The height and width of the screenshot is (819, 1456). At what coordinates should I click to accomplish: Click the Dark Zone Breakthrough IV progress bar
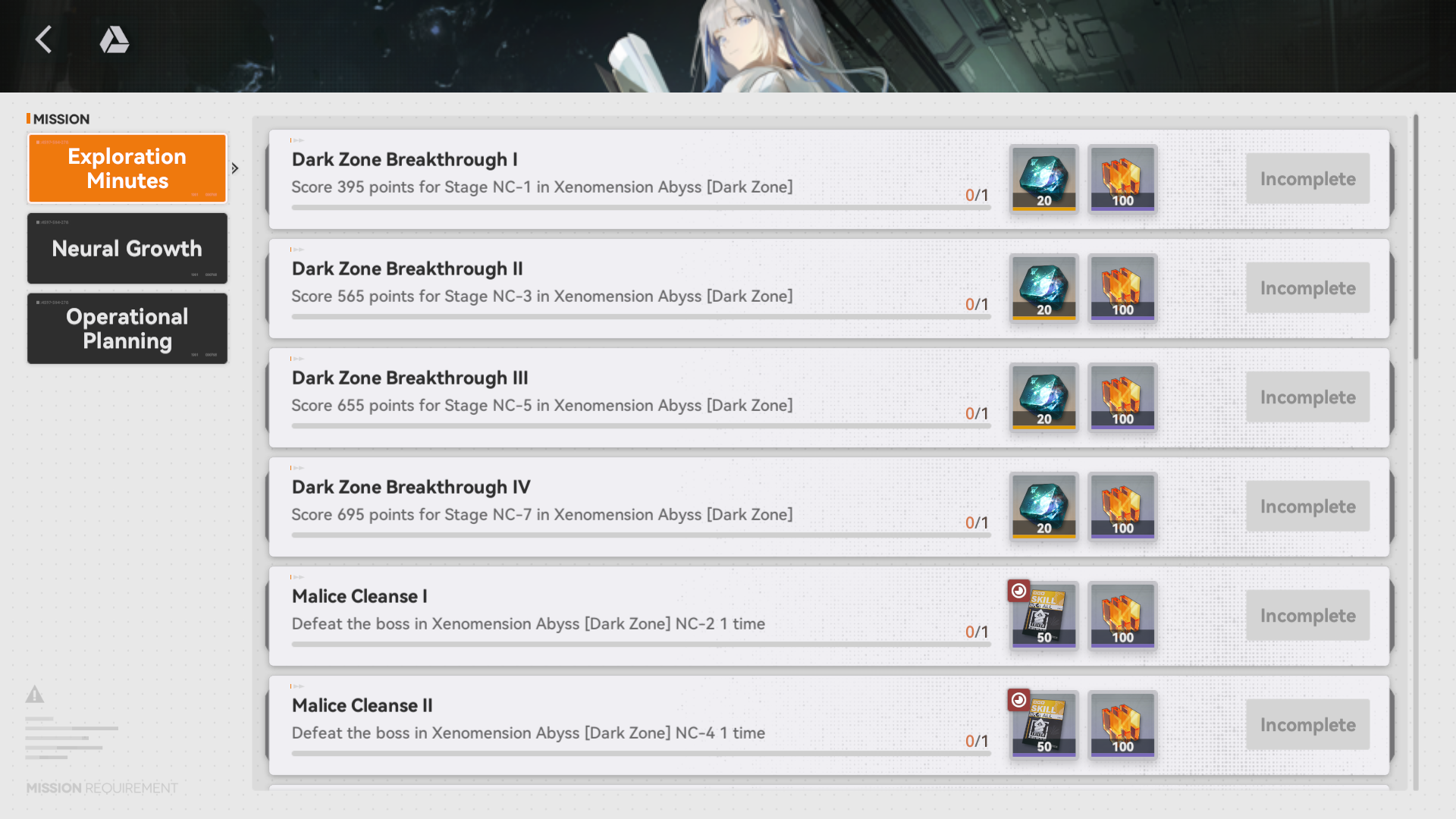[642, 535]
